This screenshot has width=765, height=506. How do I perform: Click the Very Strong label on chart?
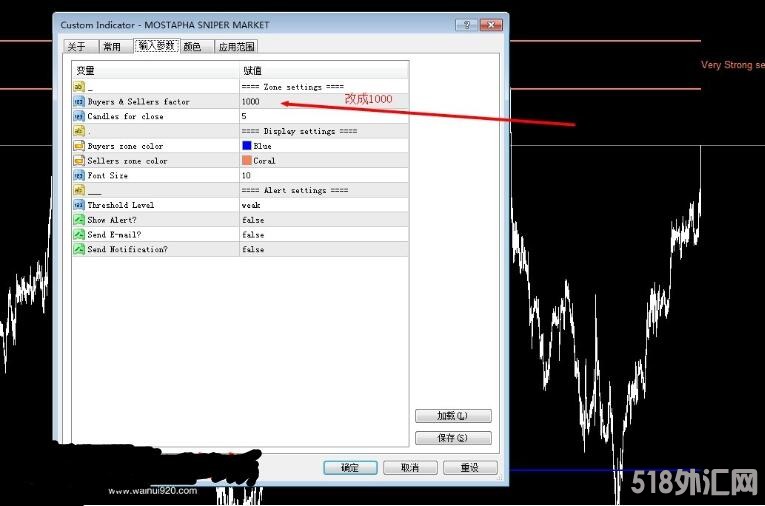pyautogui.click(x=733, y=65)
